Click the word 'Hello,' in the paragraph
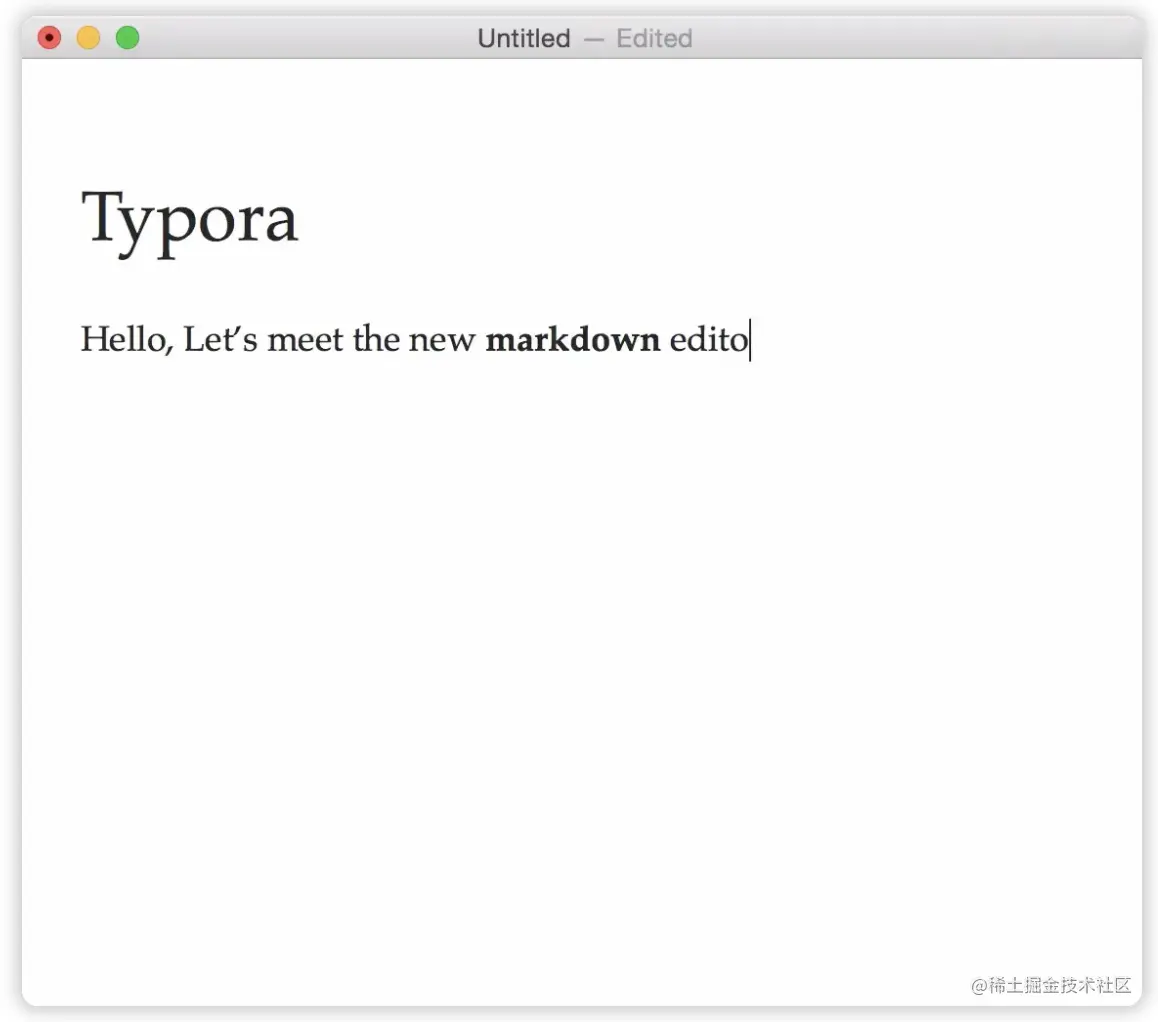 (127, 340)
